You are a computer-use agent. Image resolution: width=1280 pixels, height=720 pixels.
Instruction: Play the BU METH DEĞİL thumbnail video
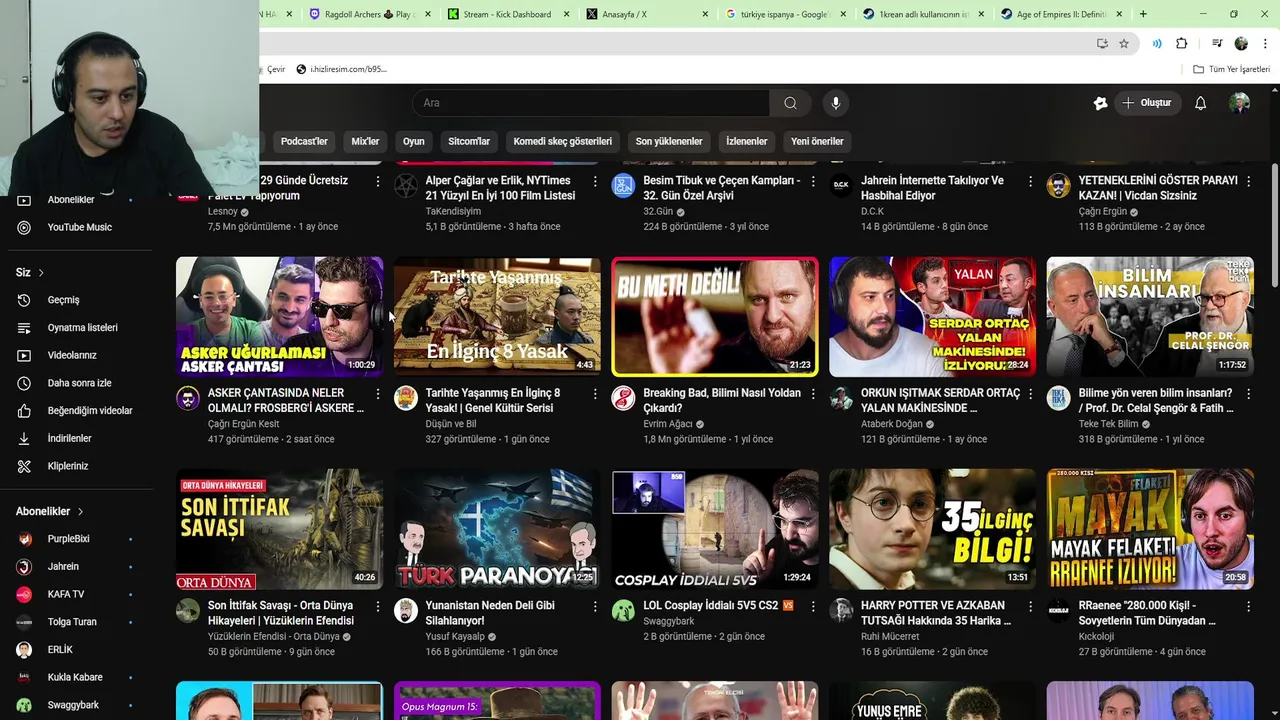pyautogui.click(x=715, y=317)
